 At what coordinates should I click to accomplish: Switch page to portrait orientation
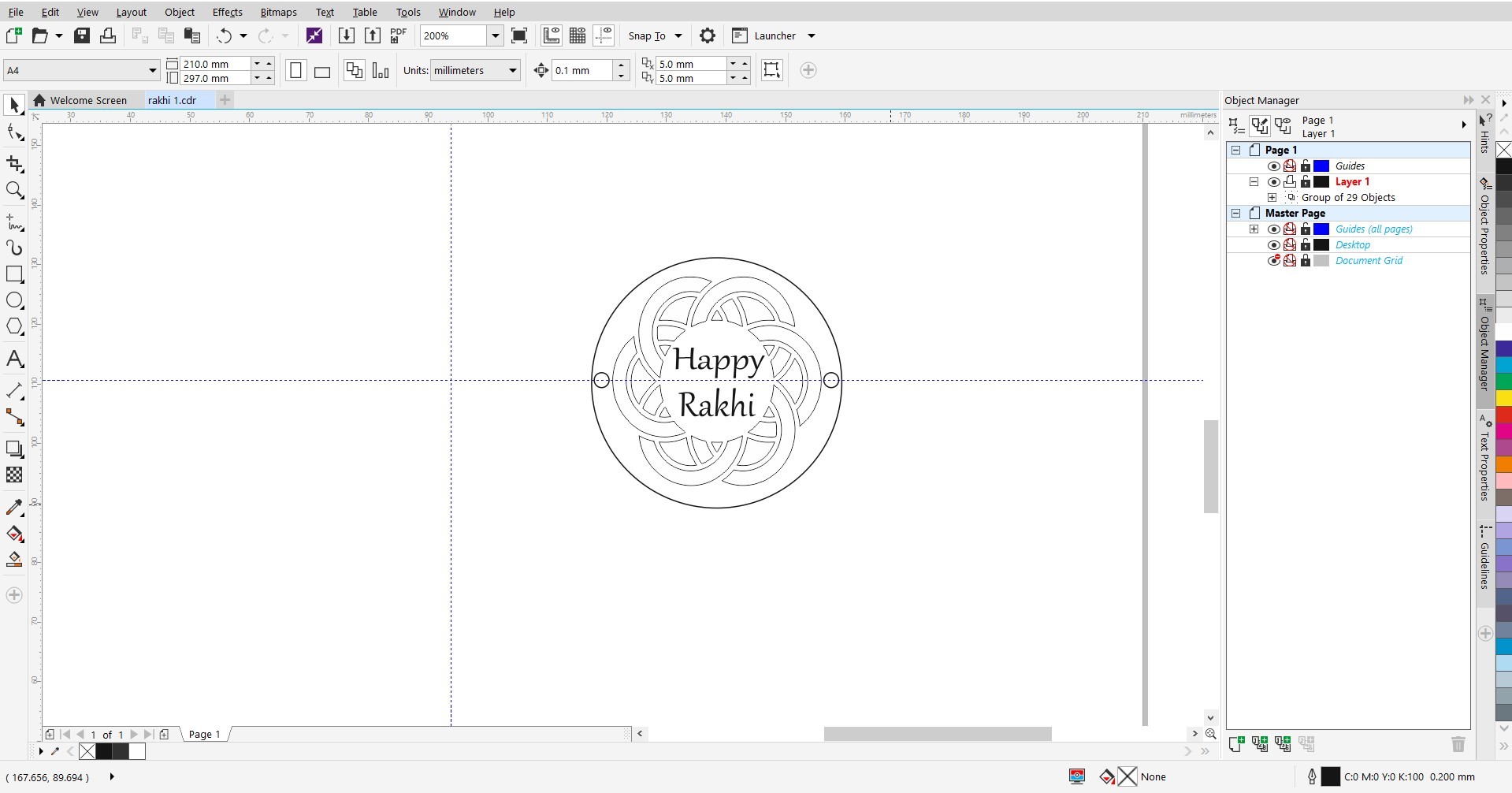(x=295, y=71)
